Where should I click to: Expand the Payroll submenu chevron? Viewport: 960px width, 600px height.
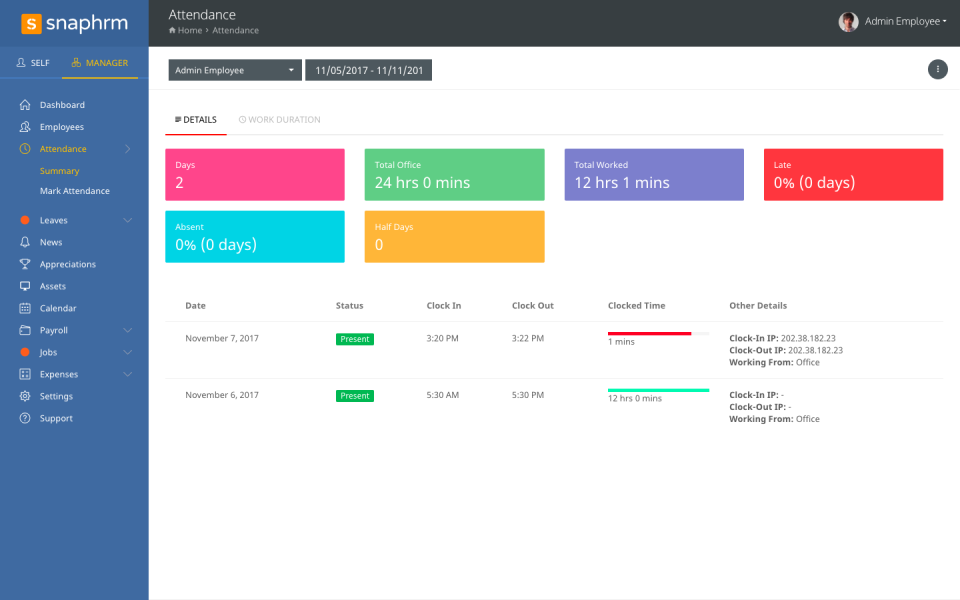[127, 330]
